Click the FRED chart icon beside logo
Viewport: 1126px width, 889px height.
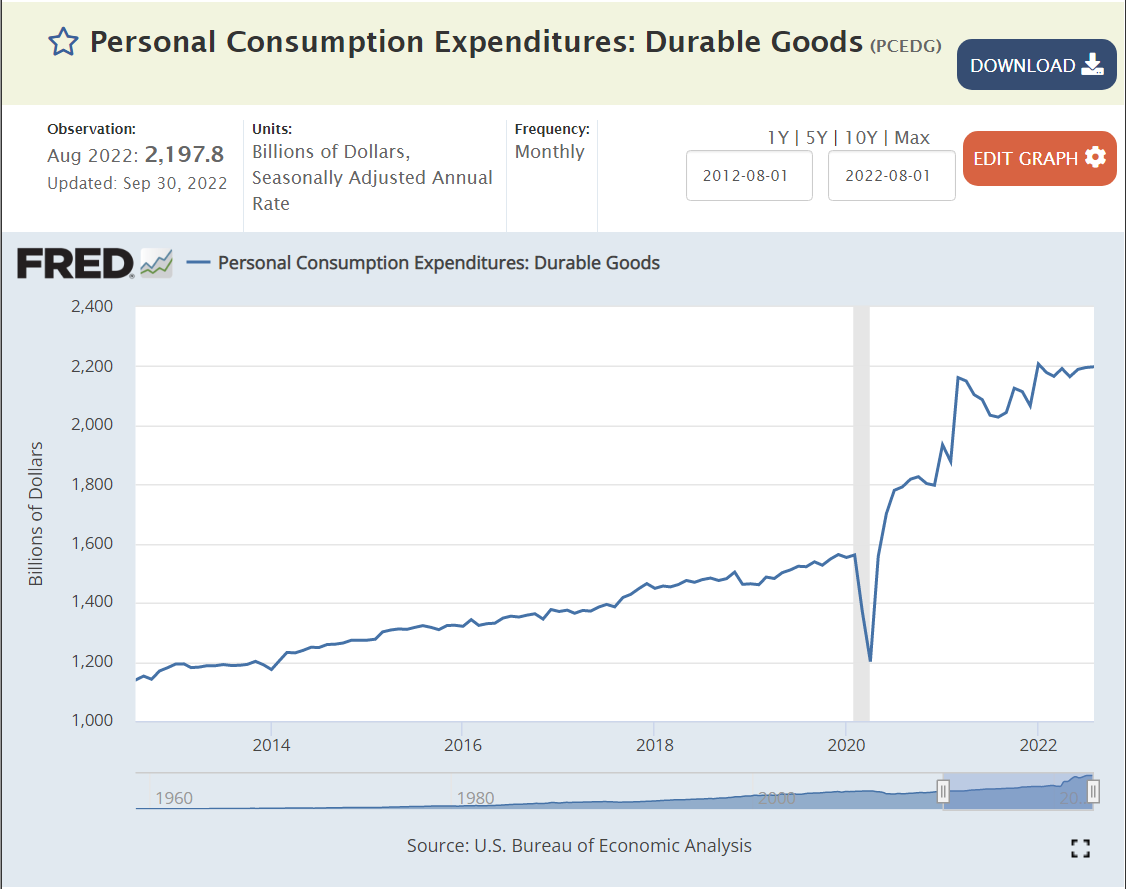pos(157,263)
